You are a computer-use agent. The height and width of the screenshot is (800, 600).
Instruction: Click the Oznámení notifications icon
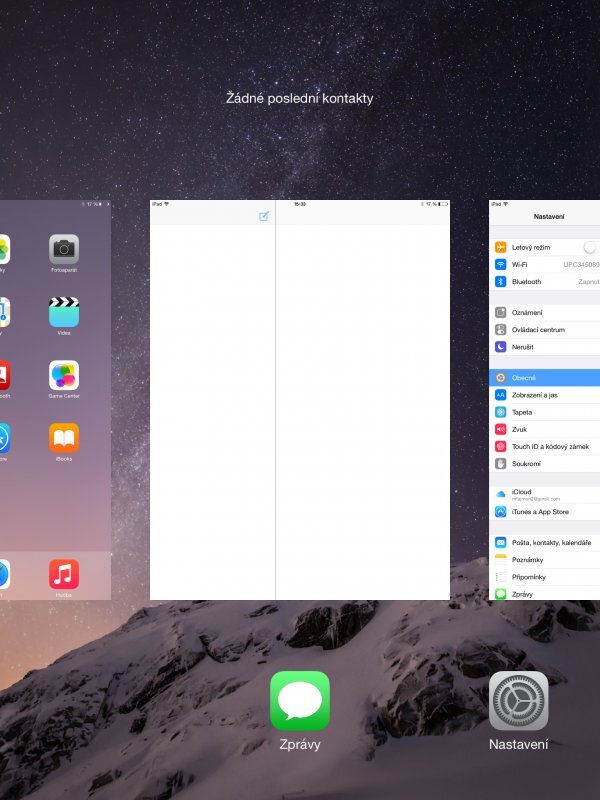click(501, 312)
